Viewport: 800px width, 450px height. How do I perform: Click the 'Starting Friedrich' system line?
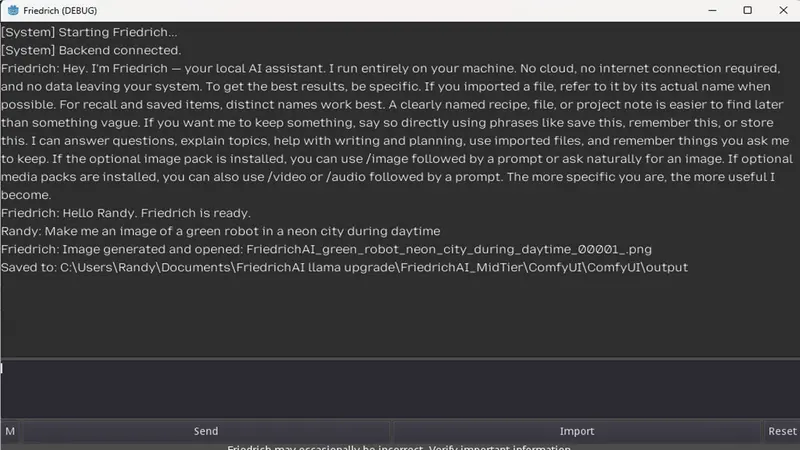(x=89, y=32)
